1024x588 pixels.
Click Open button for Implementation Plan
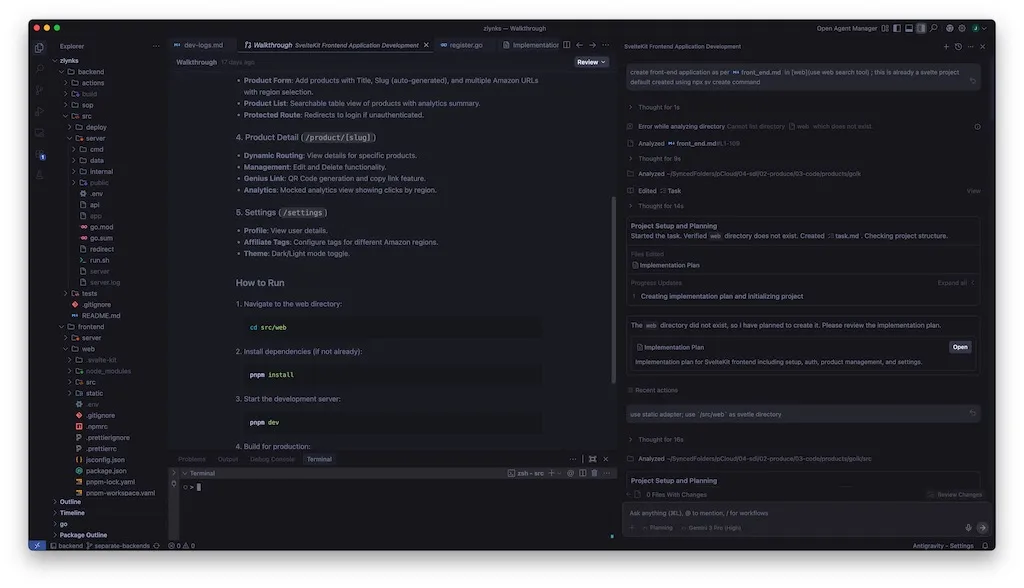pyautogui.click(x=959, y=347)
